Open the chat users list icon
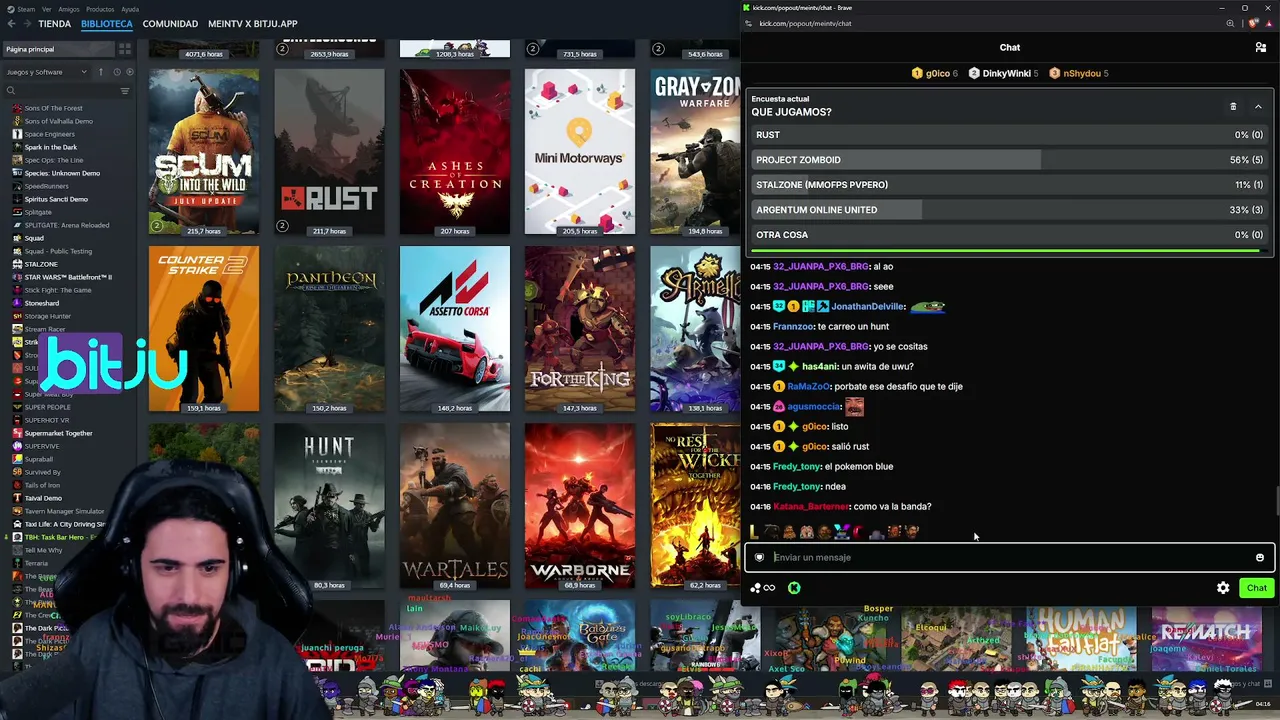The image size is (1280, 720). 1261,47
